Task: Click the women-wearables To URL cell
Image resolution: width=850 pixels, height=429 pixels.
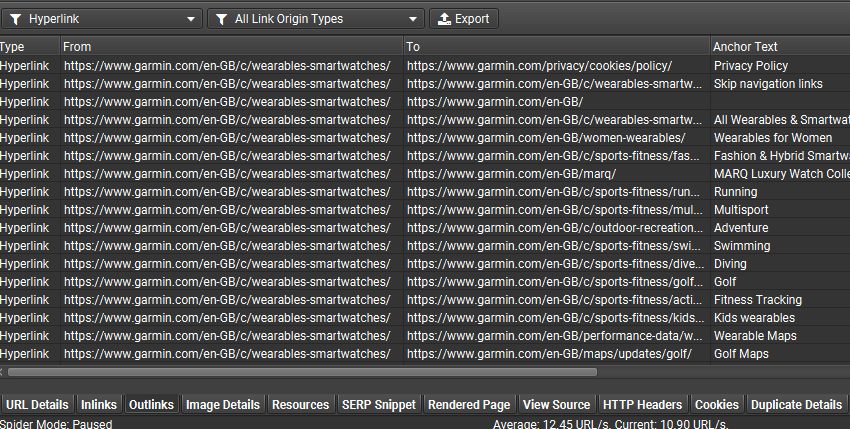Action: 557,138
